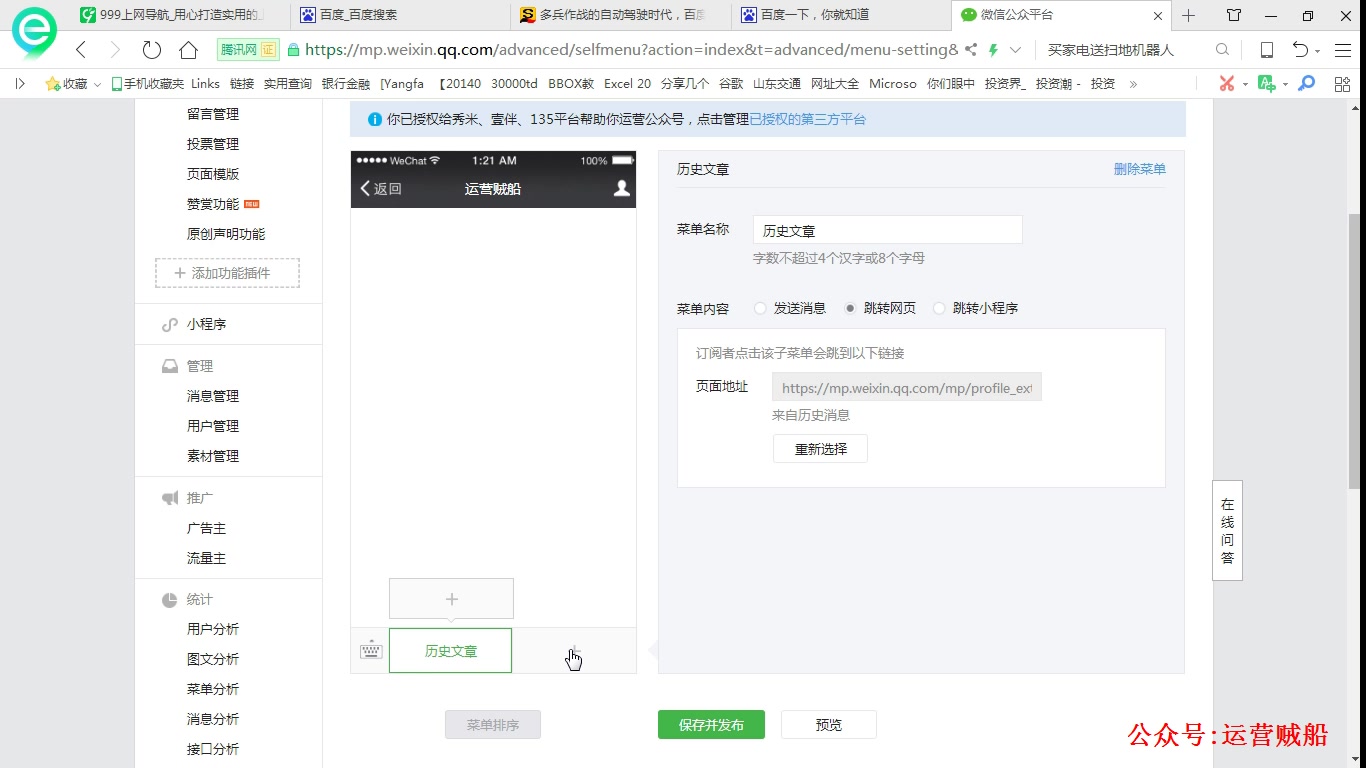Open 用户分析 in the sidebar

point(213,629)
